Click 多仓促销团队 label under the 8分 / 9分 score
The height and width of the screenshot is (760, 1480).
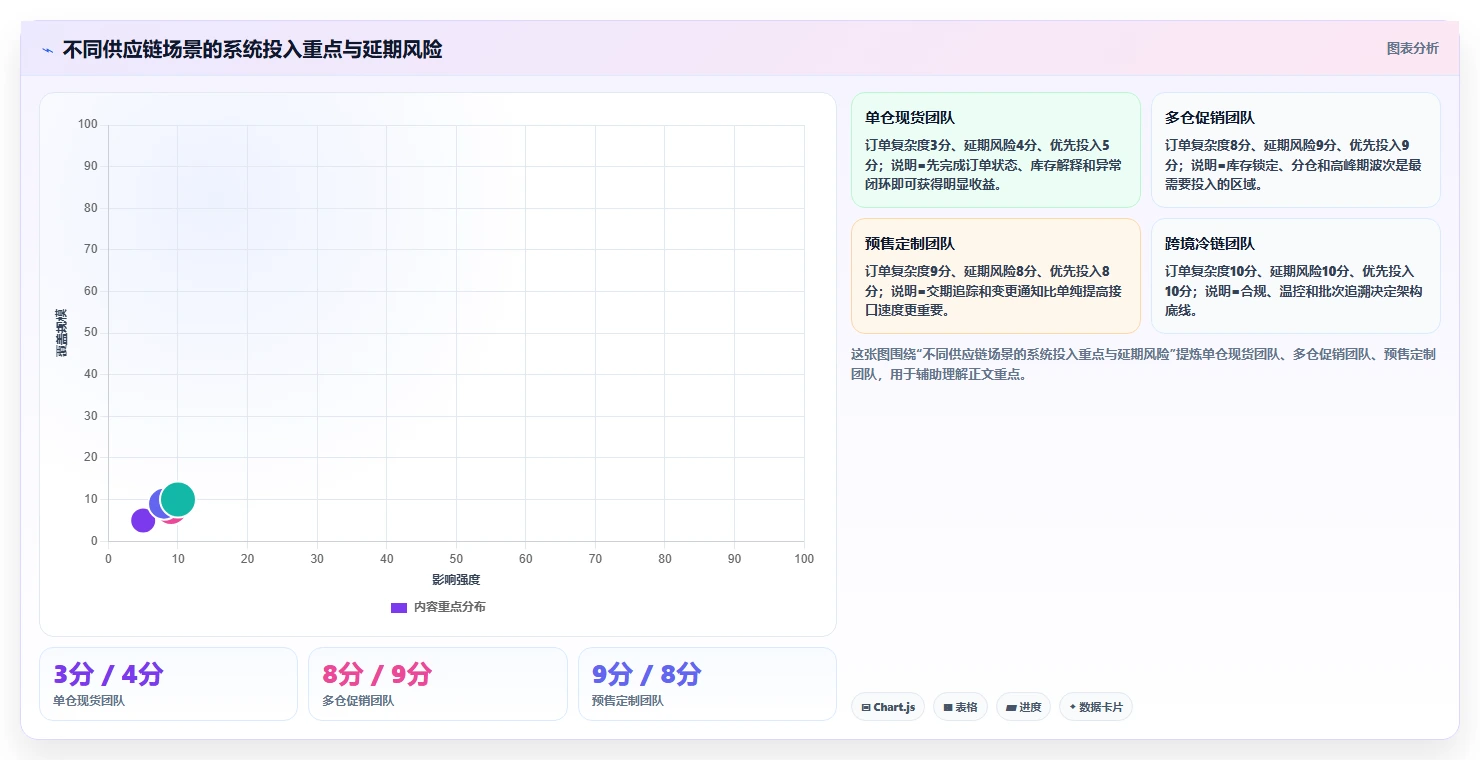tap(358, 701)
